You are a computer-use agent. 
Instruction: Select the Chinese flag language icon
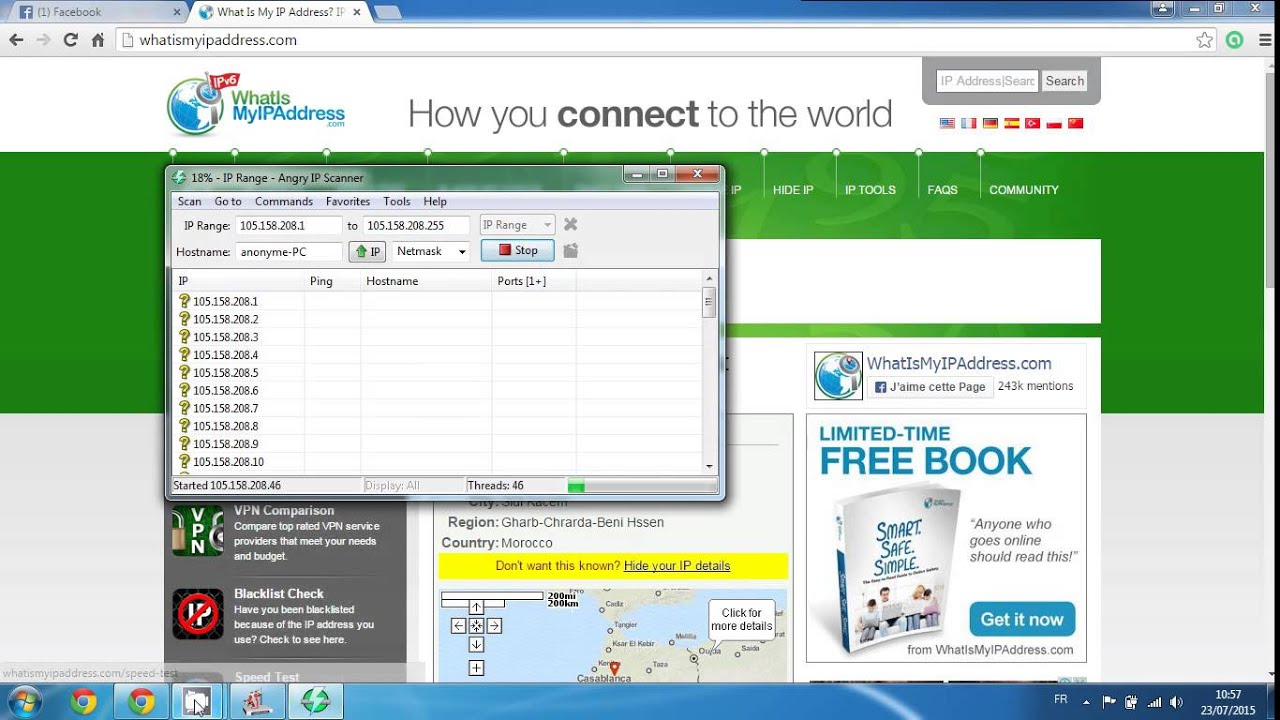click(1076, 123)
